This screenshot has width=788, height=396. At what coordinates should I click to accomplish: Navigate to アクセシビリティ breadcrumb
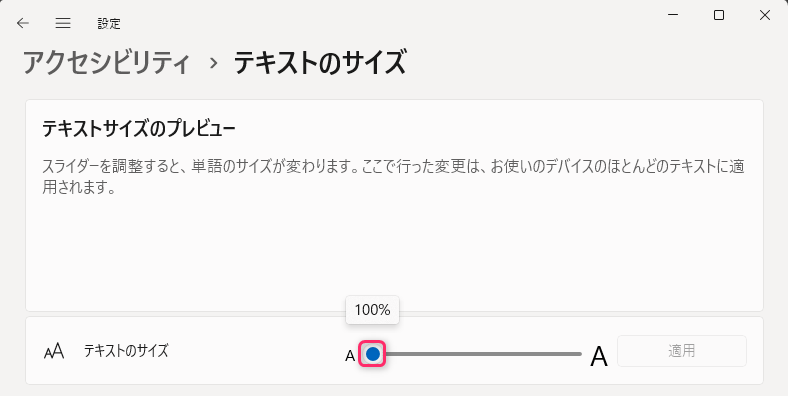(x=107, y=63)
